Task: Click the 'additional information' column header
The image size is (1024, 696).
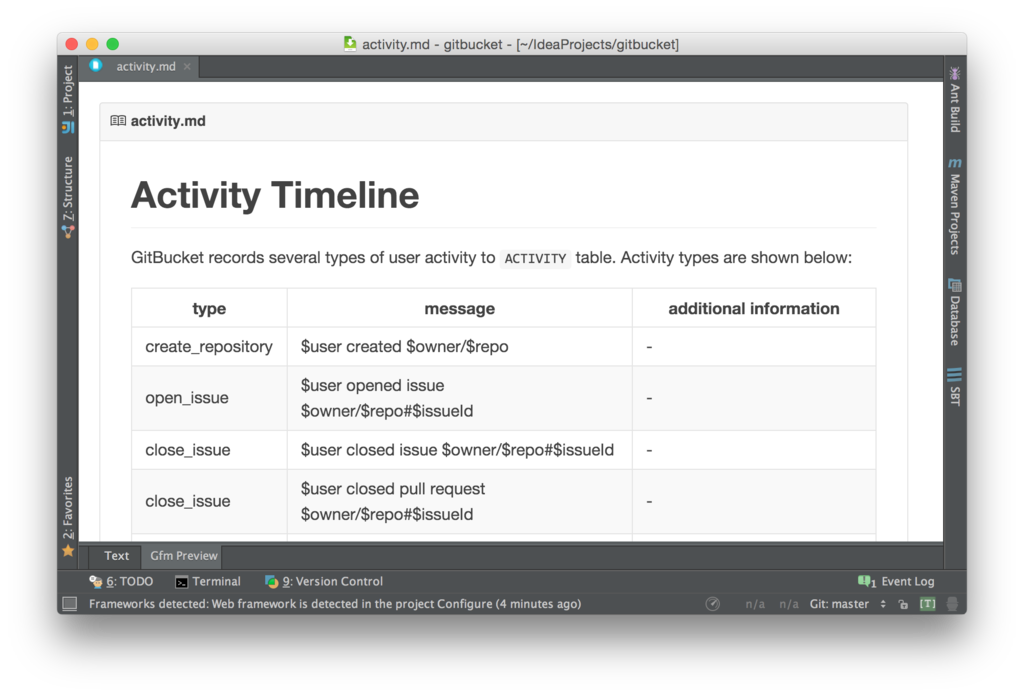Action: pos(754,308)
